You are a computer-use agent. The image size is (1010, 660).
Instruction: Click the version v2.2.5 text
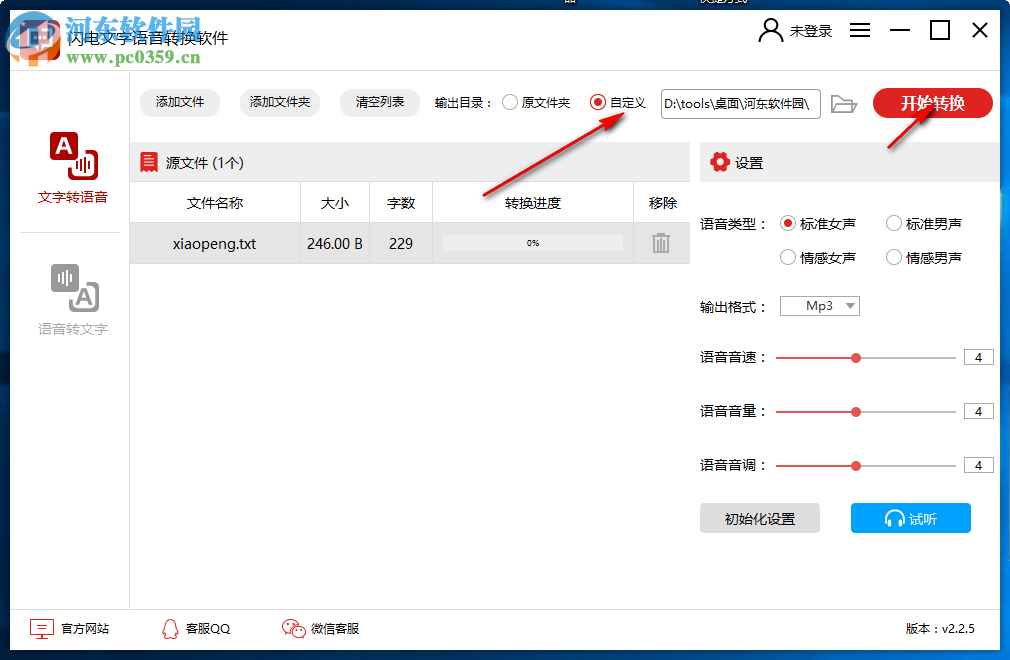click(940, 628)
